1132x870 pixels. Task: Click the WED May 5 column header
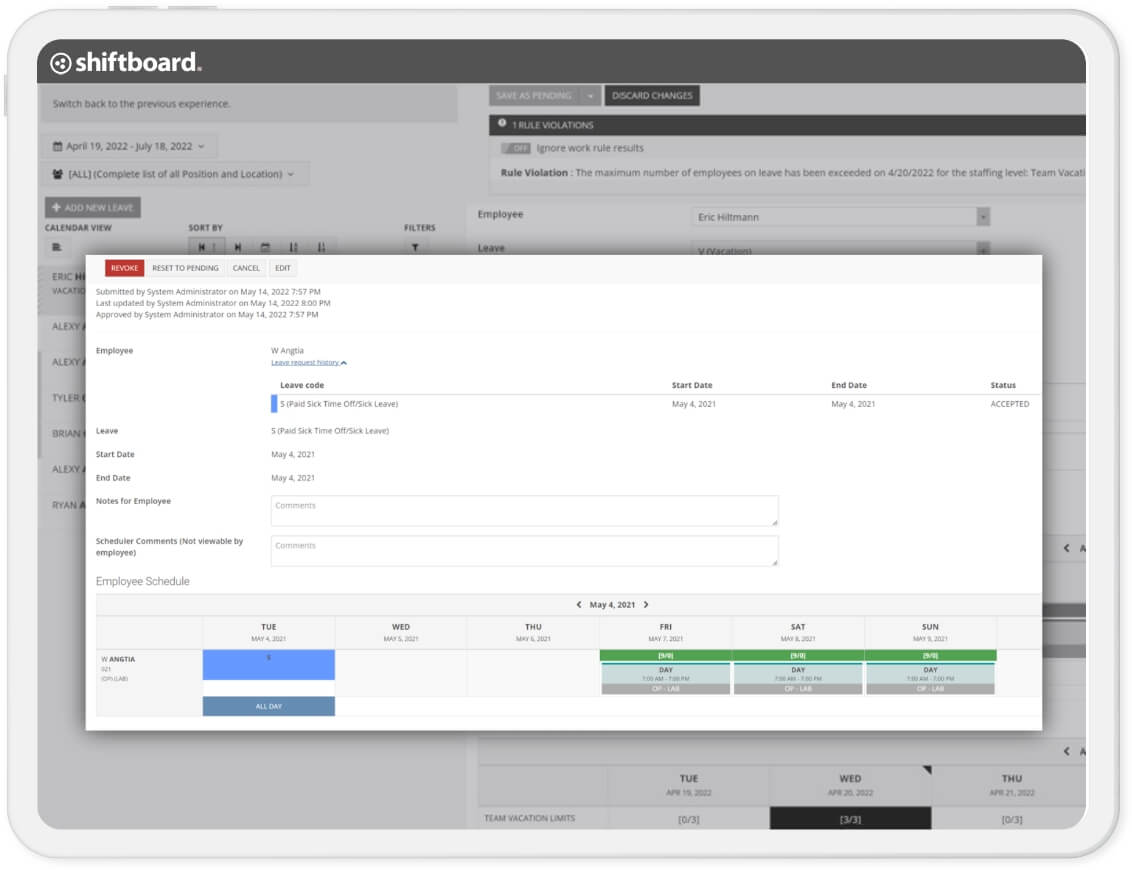tap(401, 632)
